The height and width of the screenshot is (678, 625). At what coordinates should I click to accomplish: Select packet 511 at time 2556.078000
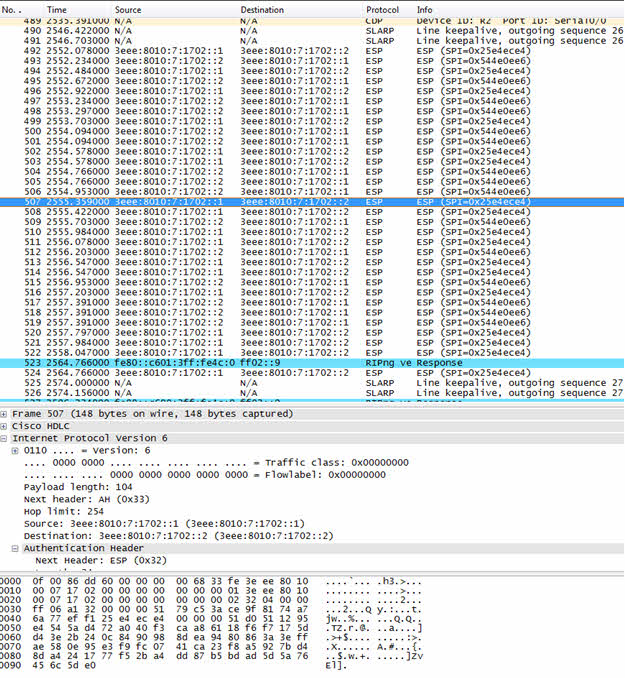pyautogui.click(x=312, y=242)
